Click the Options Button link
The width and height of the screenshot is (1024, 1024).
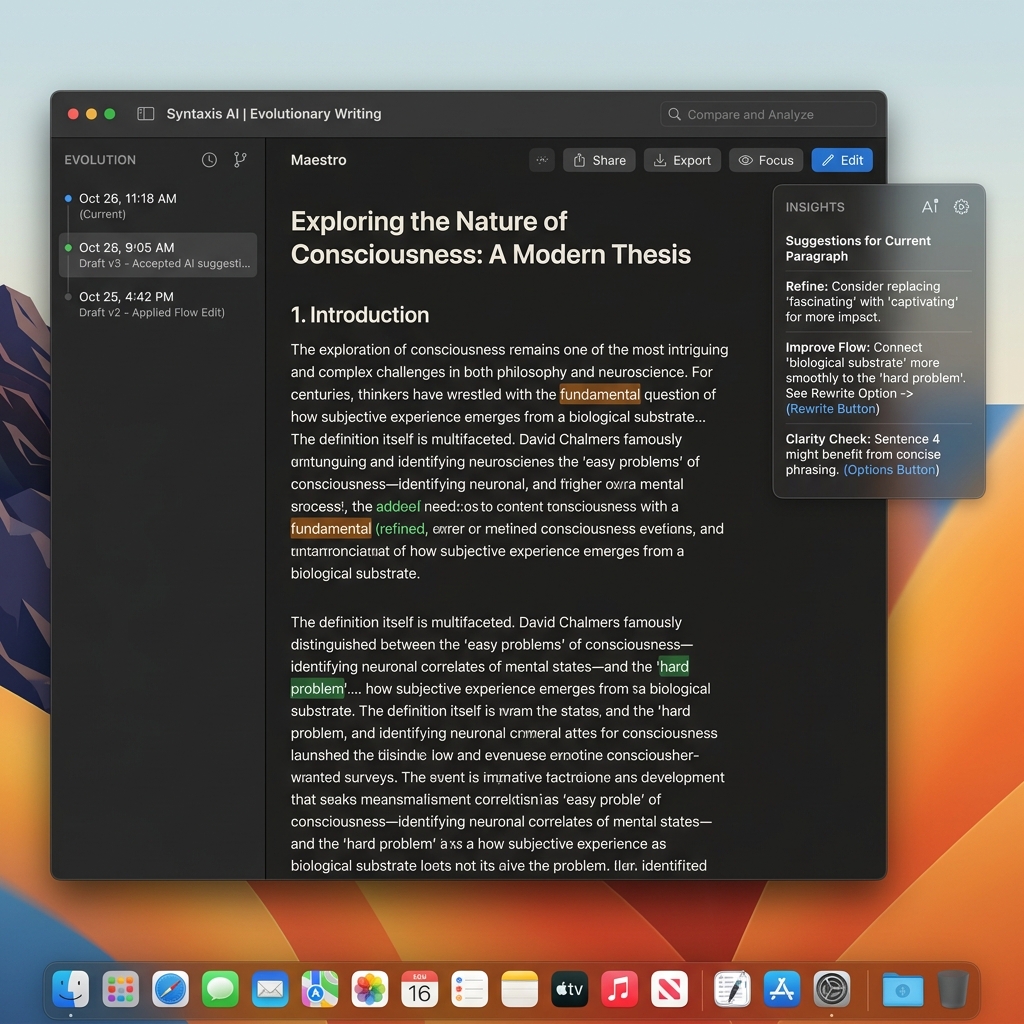[x=891, y=470]
